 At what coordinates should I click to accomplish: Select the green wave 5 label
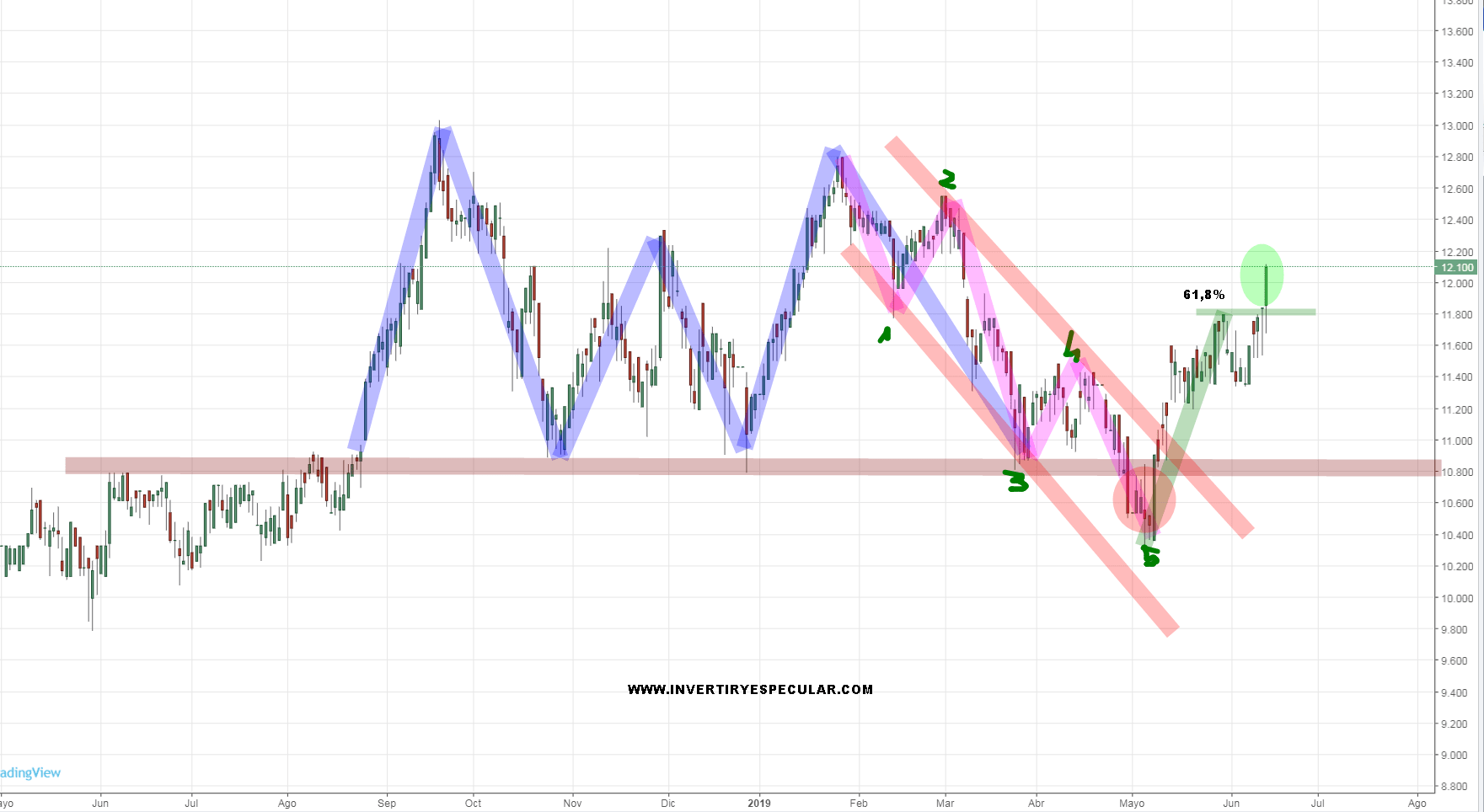click(1150, 556)
